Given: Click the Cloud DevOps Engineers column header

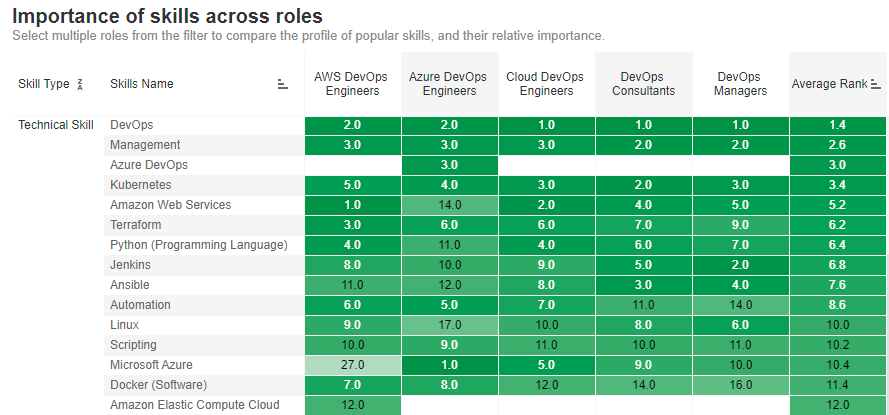Looking at the screenshot, I should 546,84.
